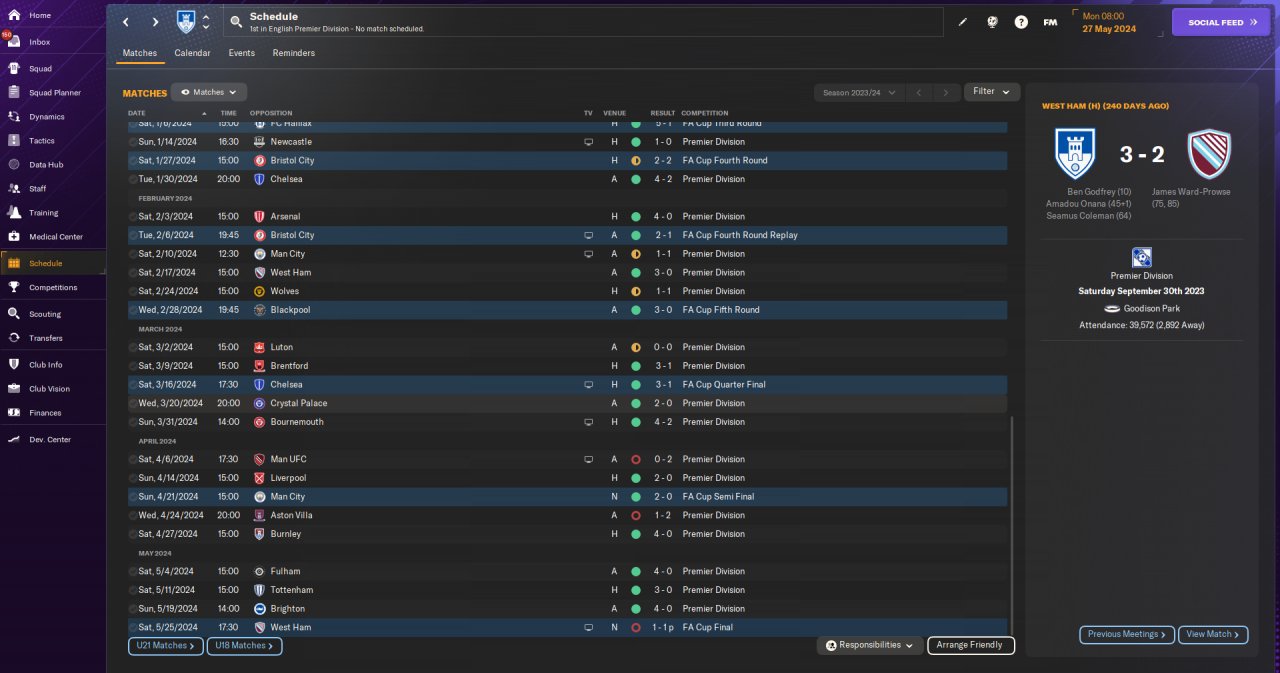Sort by the Competition column header
The width and height of the screenshot is (1280, 673).
pos(705,113)
